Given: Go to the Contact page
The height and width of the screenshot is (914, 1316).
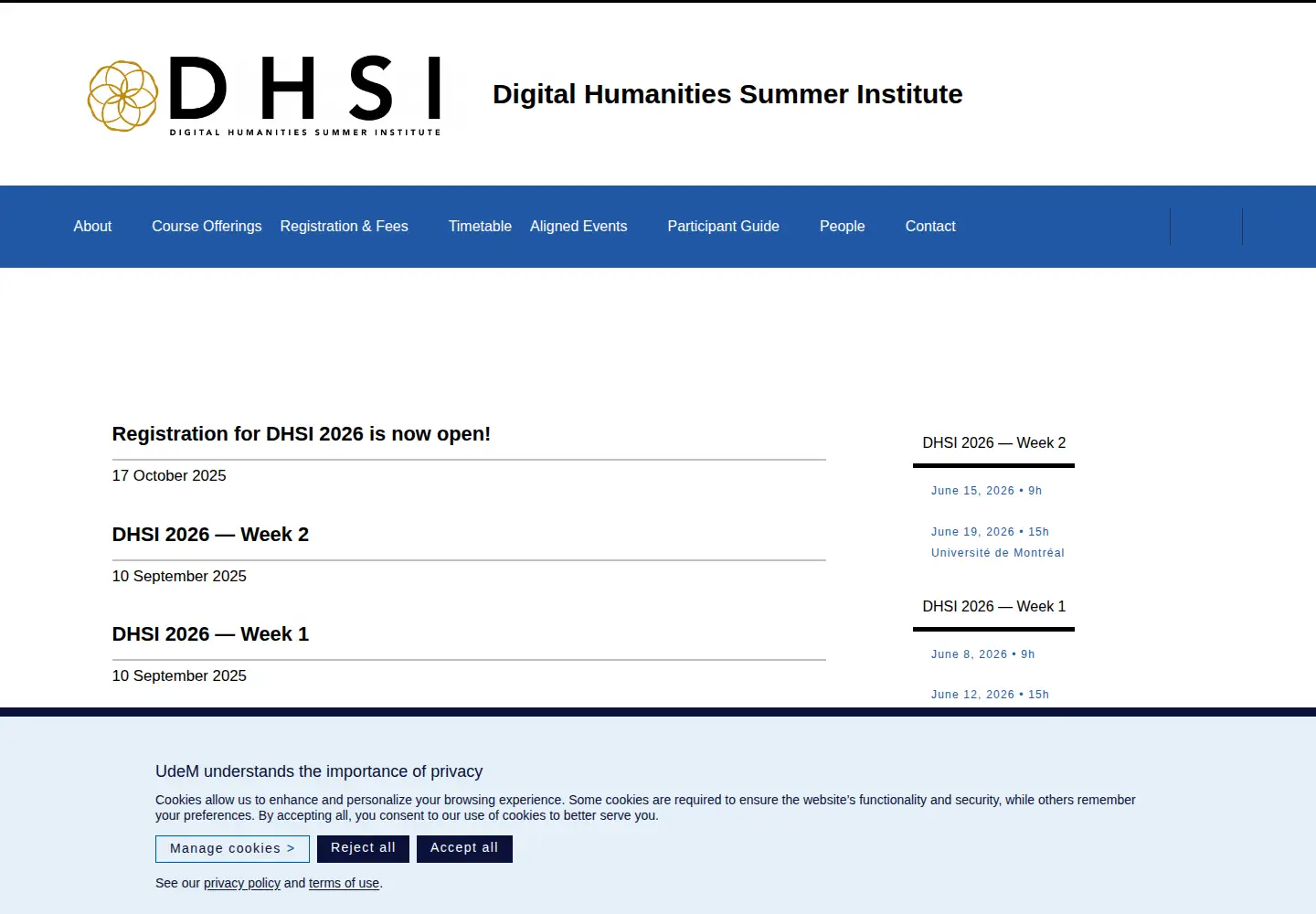Looking at the screenshot, I should 930,227.
